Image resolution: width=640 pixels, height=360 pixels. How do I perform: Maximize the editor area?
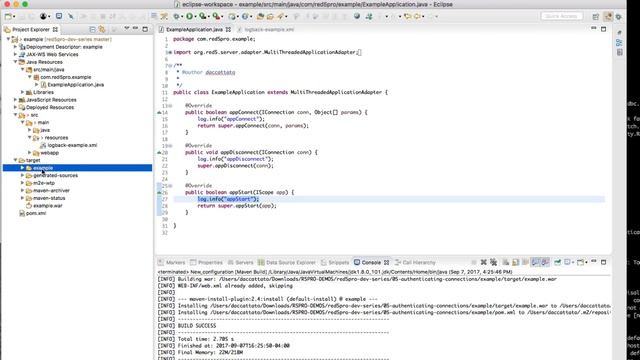point(604,29)
